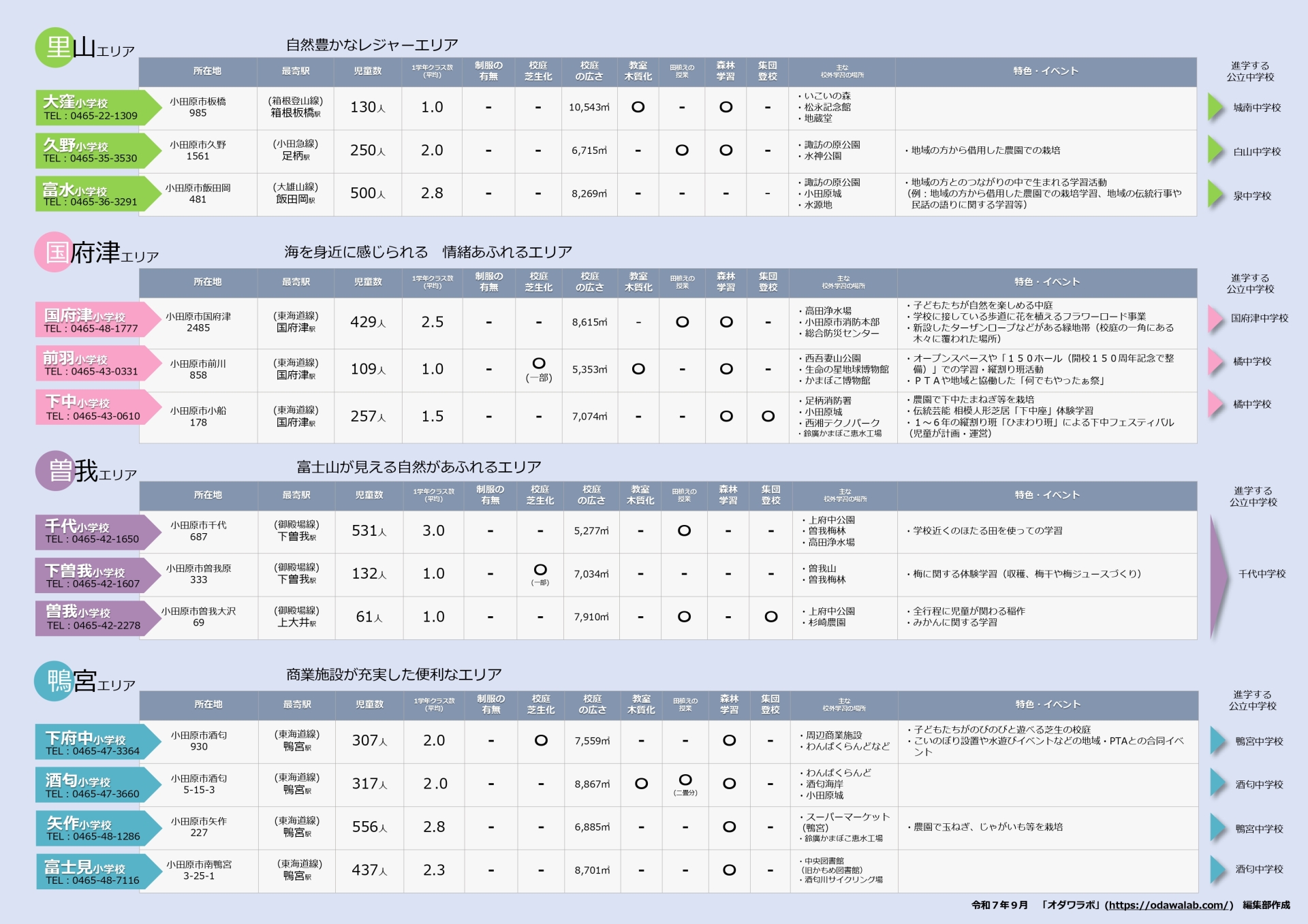Select the 富水小学校 label
1308x924 pixels.
tap(98, 194)
